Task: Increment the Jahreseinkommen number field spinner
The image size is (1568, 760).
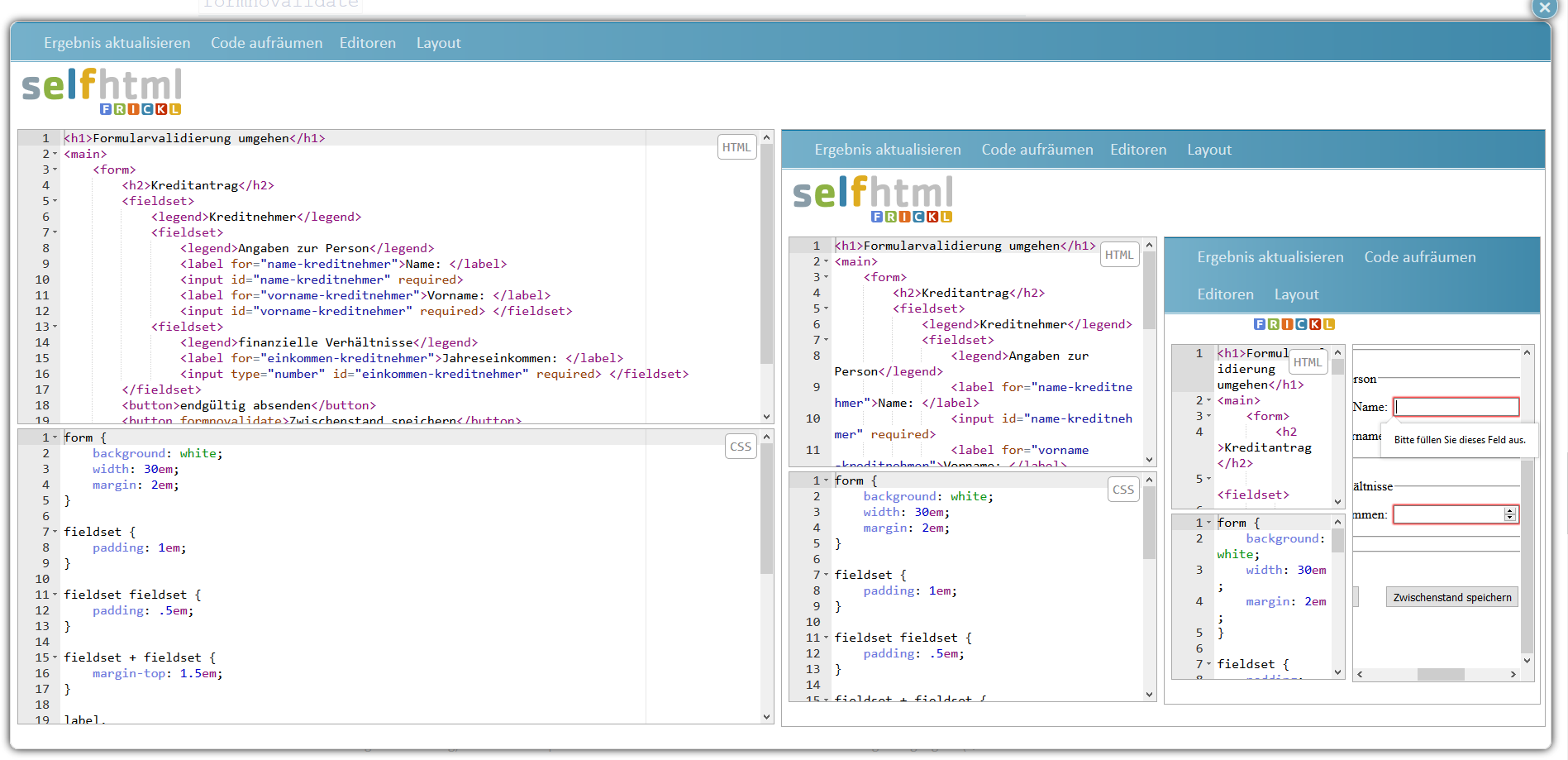Action: click(x=1511, y=509)
